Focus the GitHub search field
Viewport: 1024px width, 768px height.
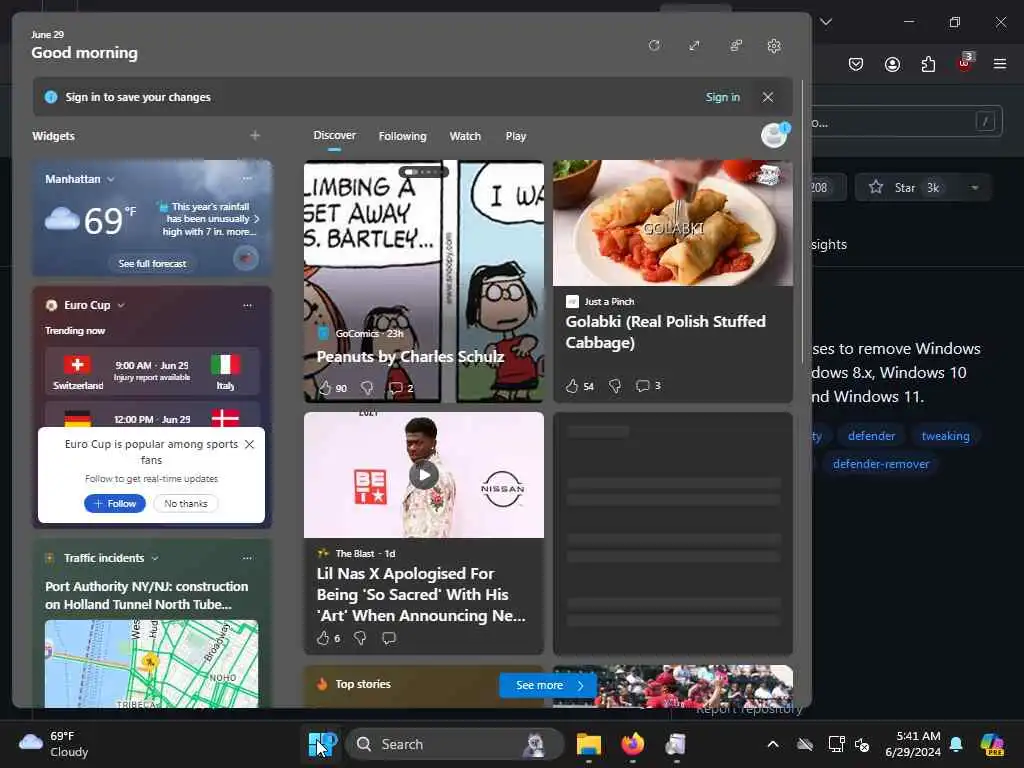pos(906,122)
